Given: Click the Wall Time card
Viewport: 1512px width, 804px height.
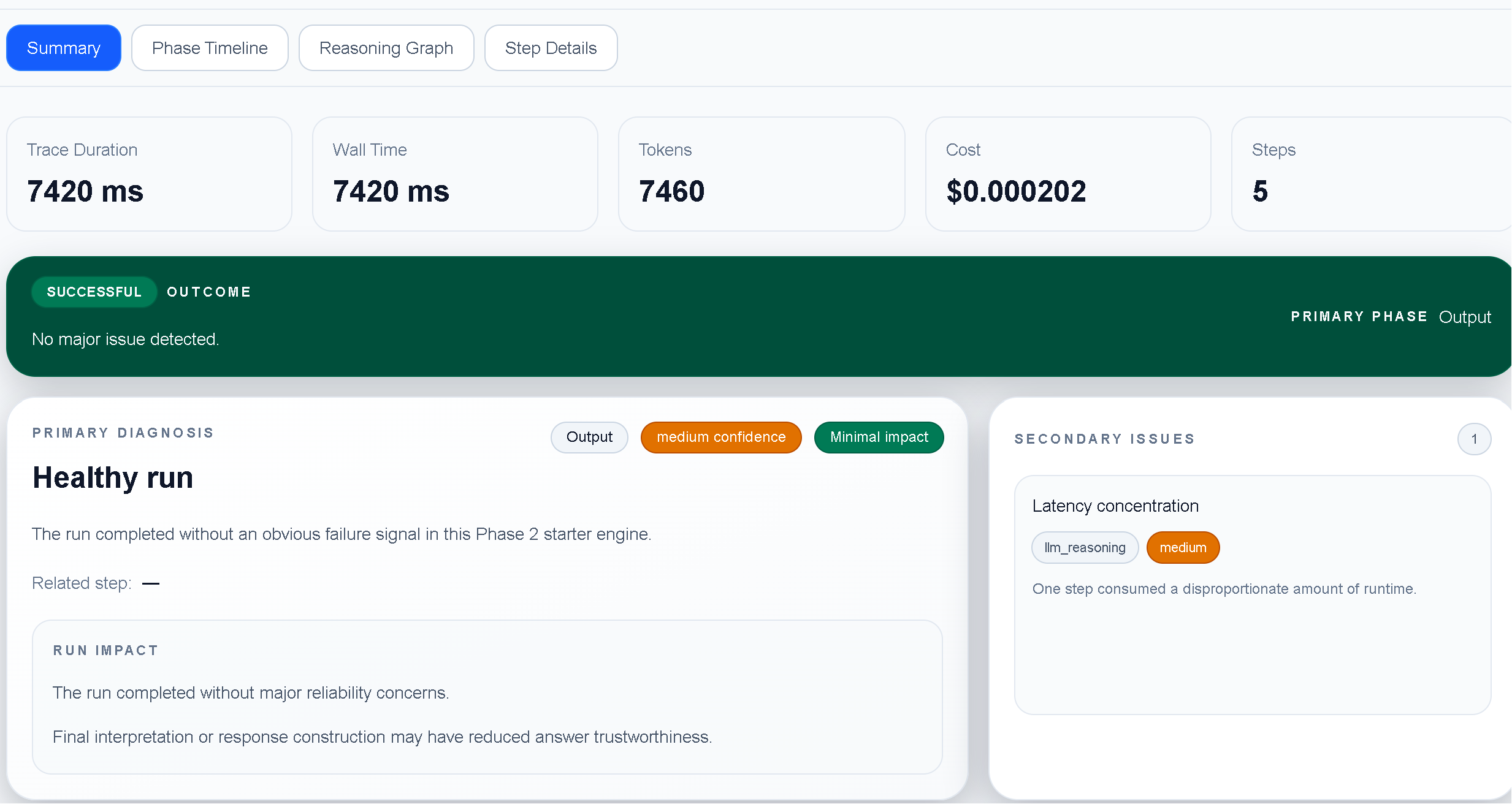Looking at the screenshot, I should (455, 174).
